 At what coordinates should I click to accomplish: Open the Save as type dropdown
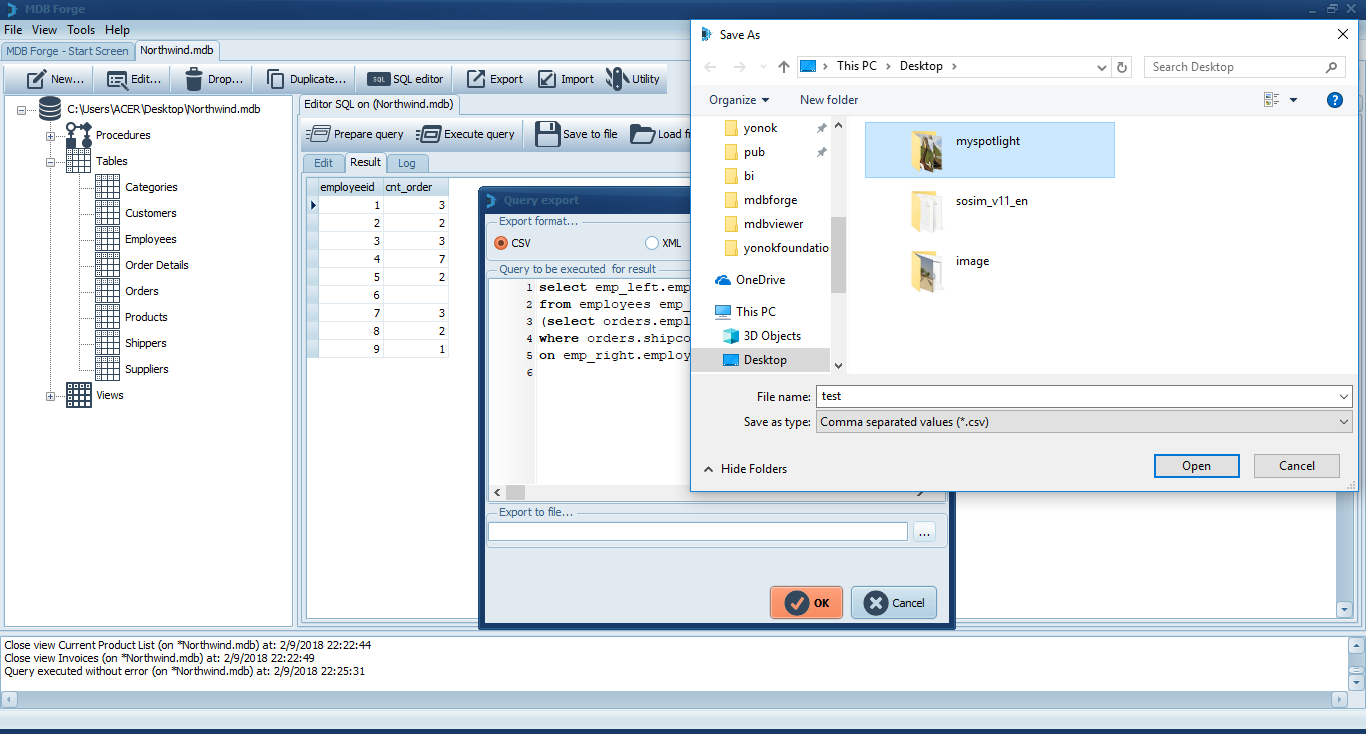pos(1084,422)
